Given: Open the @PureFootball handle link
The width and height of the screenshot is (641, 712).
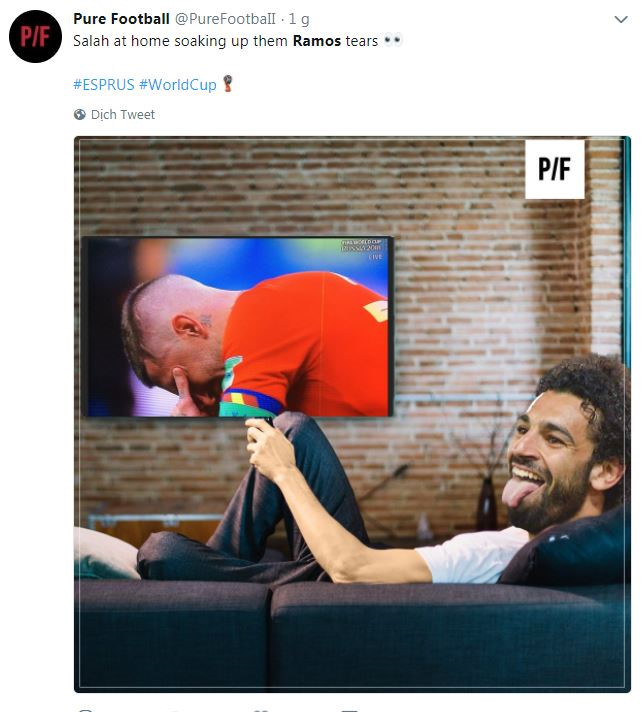Looking at the screenshot, I should click(225, 19).
